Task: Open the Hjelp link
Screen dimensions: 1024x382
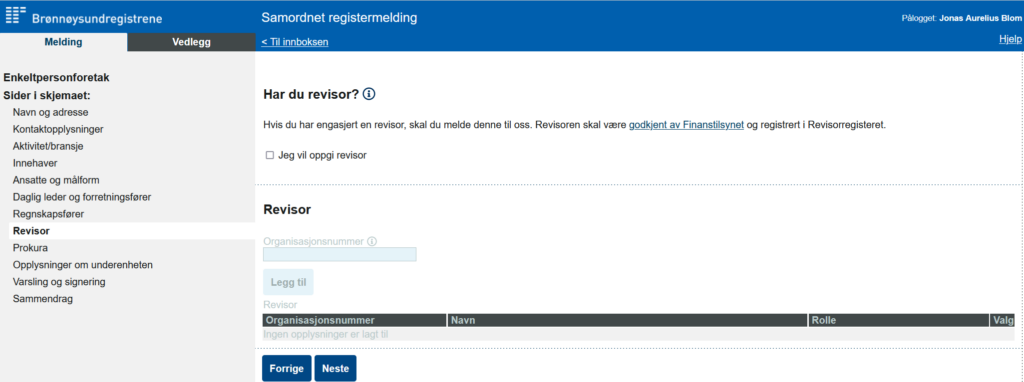Action: (x=1010, y=39)
